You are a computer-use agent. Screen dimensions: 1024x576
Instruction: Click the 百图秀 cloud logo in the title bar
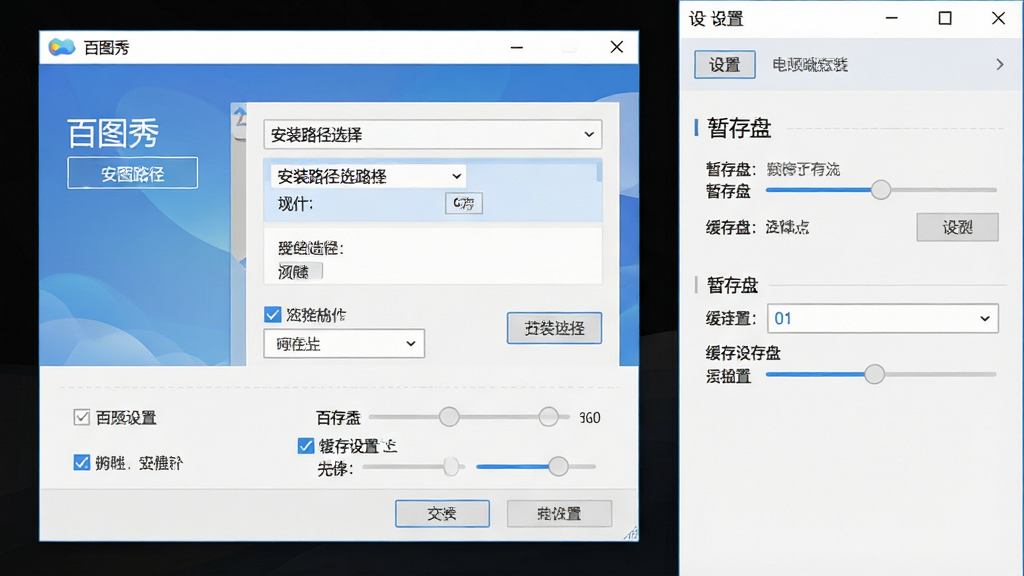click(62, 47)
